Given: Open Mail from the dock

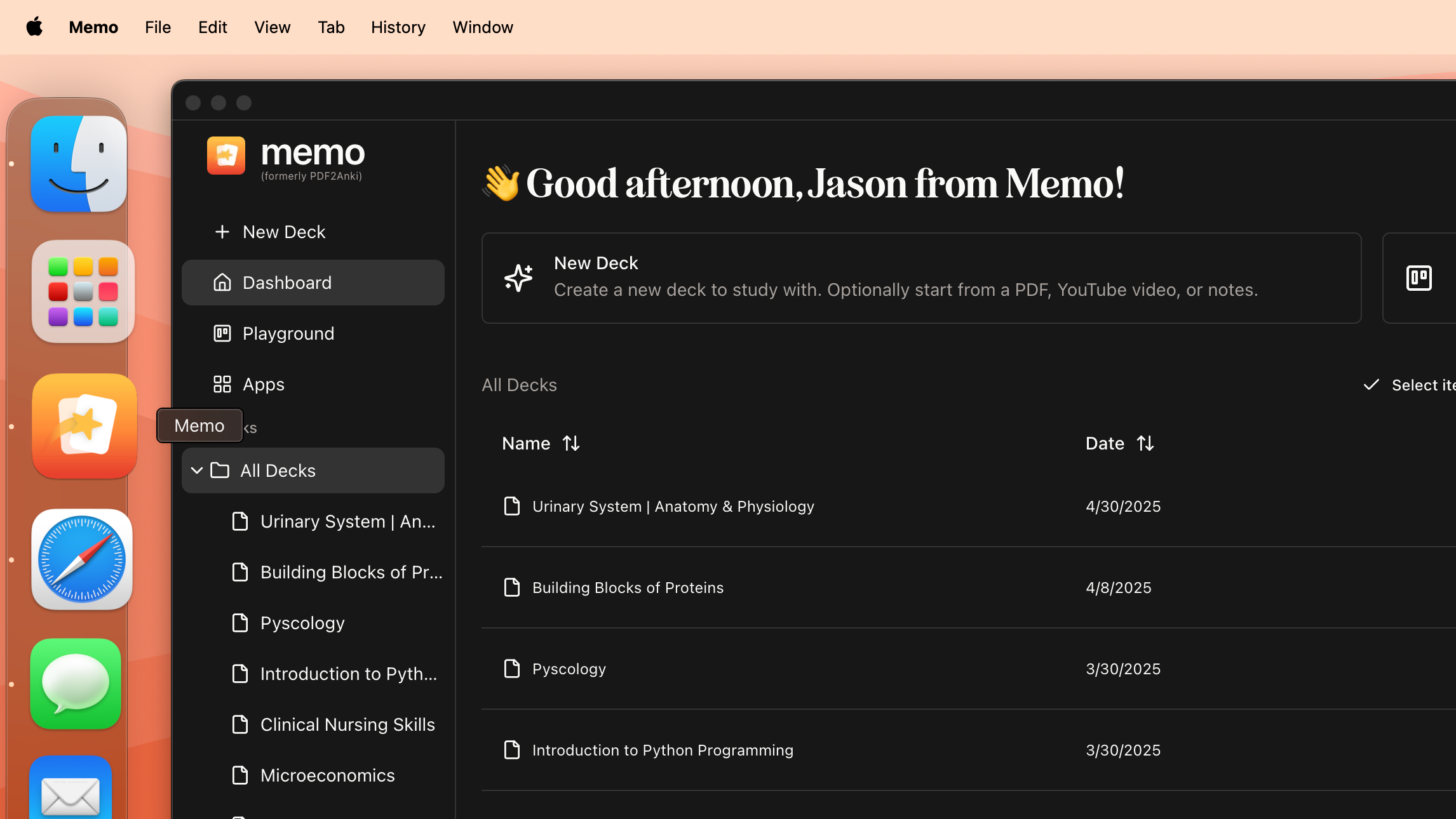Looking at the screenshot, I should click(71, 788).
